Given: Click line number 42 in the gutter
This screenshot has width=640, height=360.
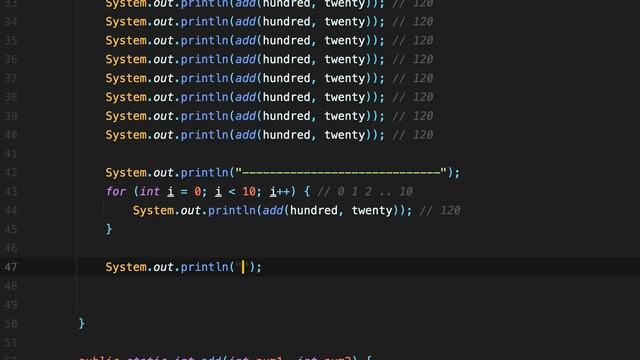Looking at the screenshot, I should click(x=11, y=173).
